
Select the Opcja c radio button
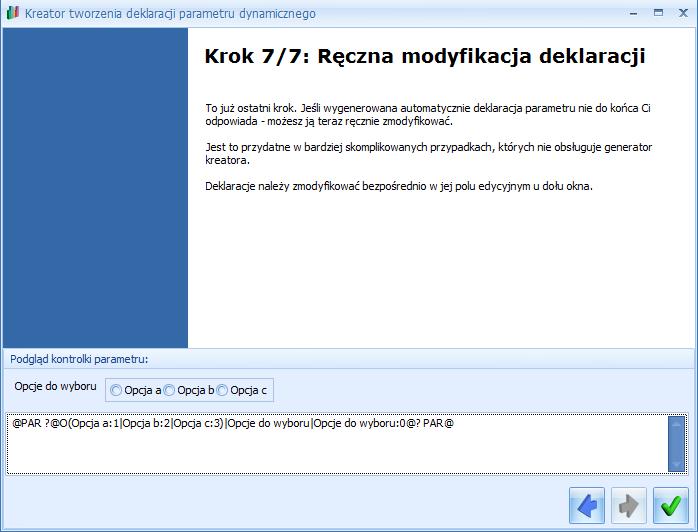(x=222, y=390)
